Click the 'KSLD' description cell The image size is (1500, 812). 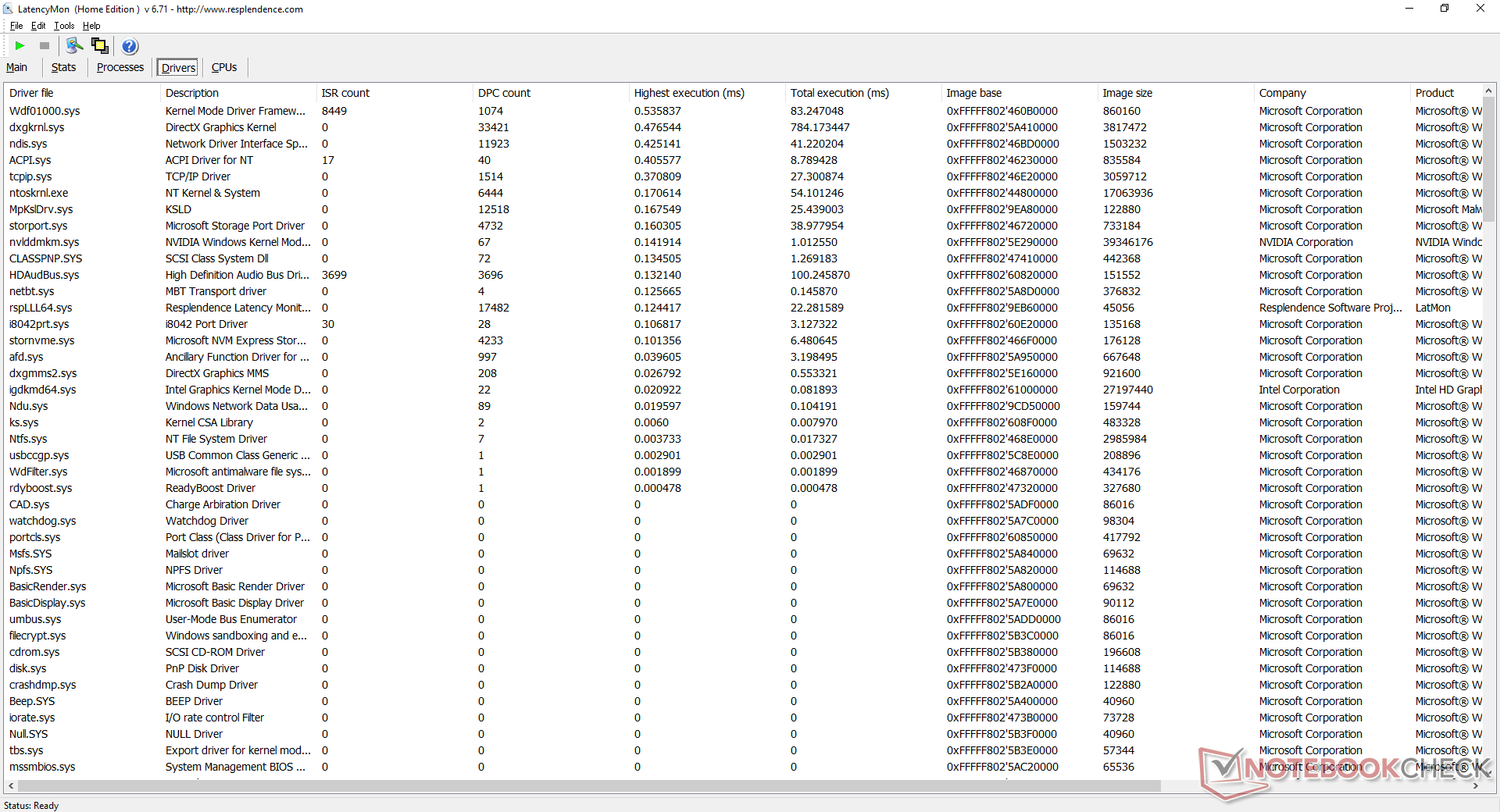pos(178,209)
